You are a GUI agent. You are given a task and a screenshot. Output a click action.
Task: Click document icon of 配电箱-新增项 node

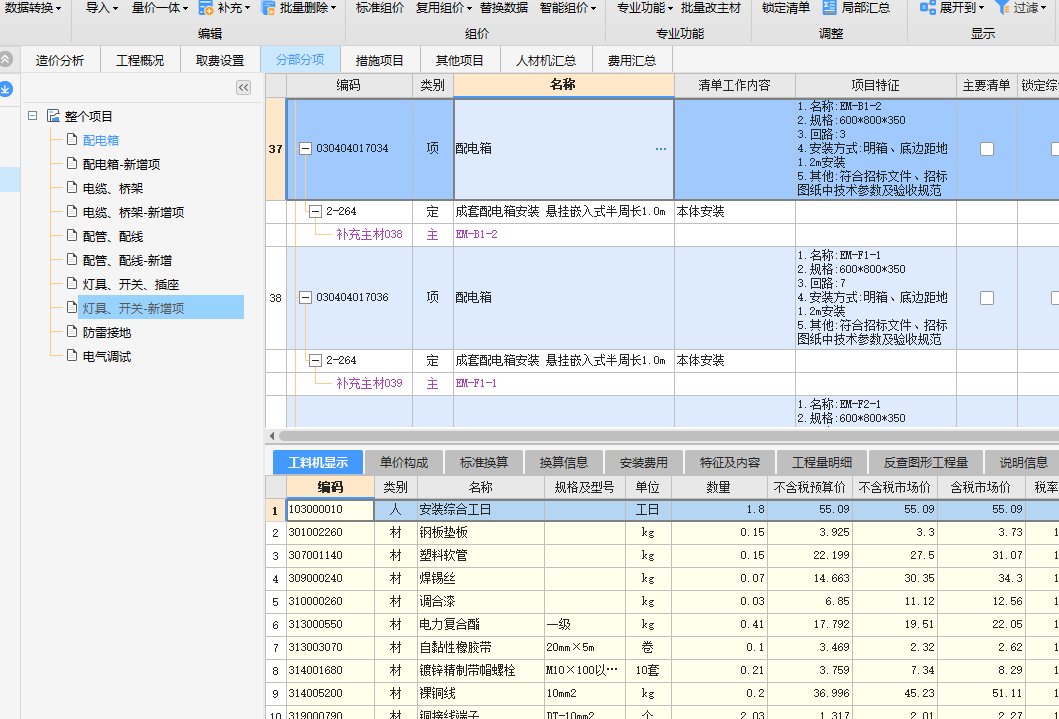[72, 163]
